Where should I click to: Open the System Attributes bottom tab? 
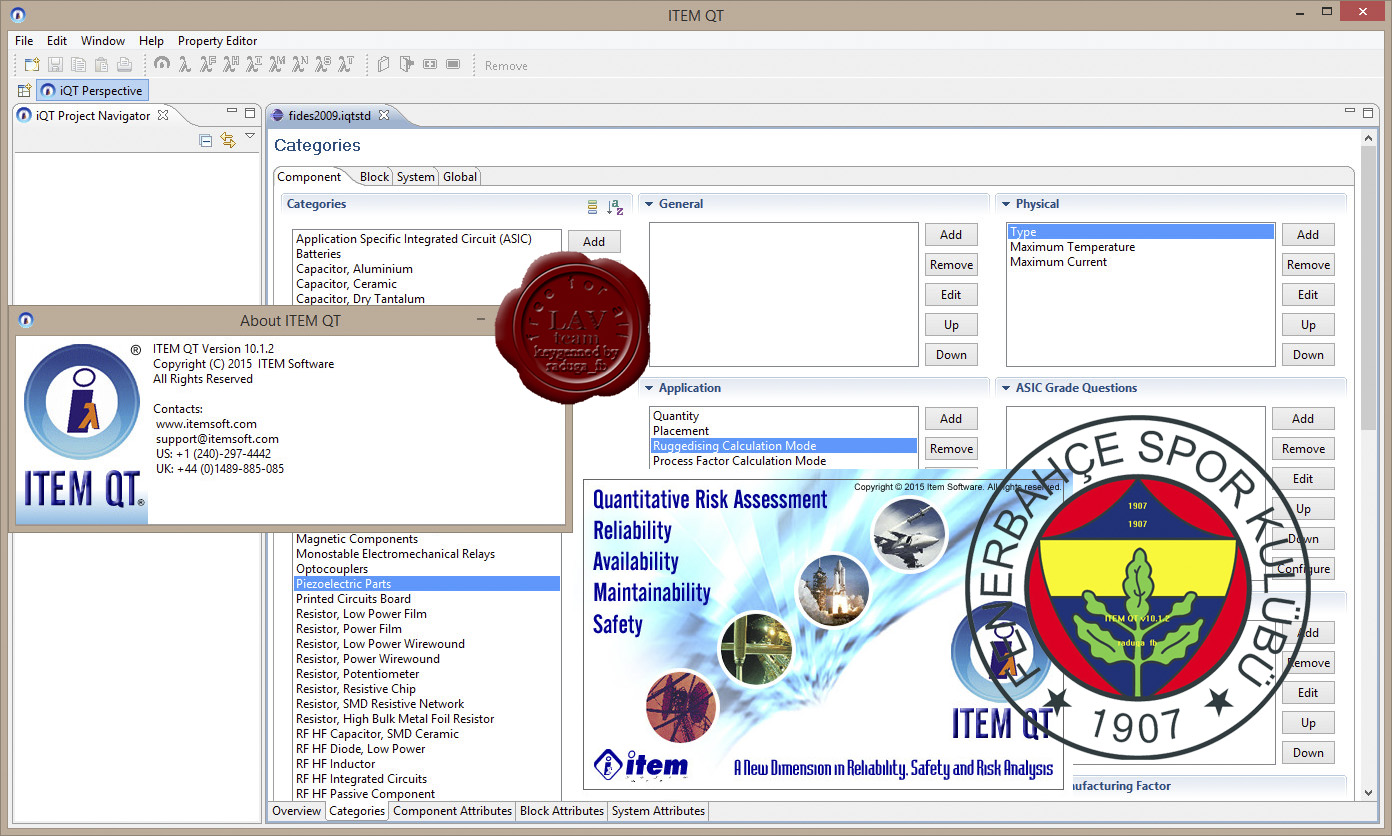pos(658,811)
